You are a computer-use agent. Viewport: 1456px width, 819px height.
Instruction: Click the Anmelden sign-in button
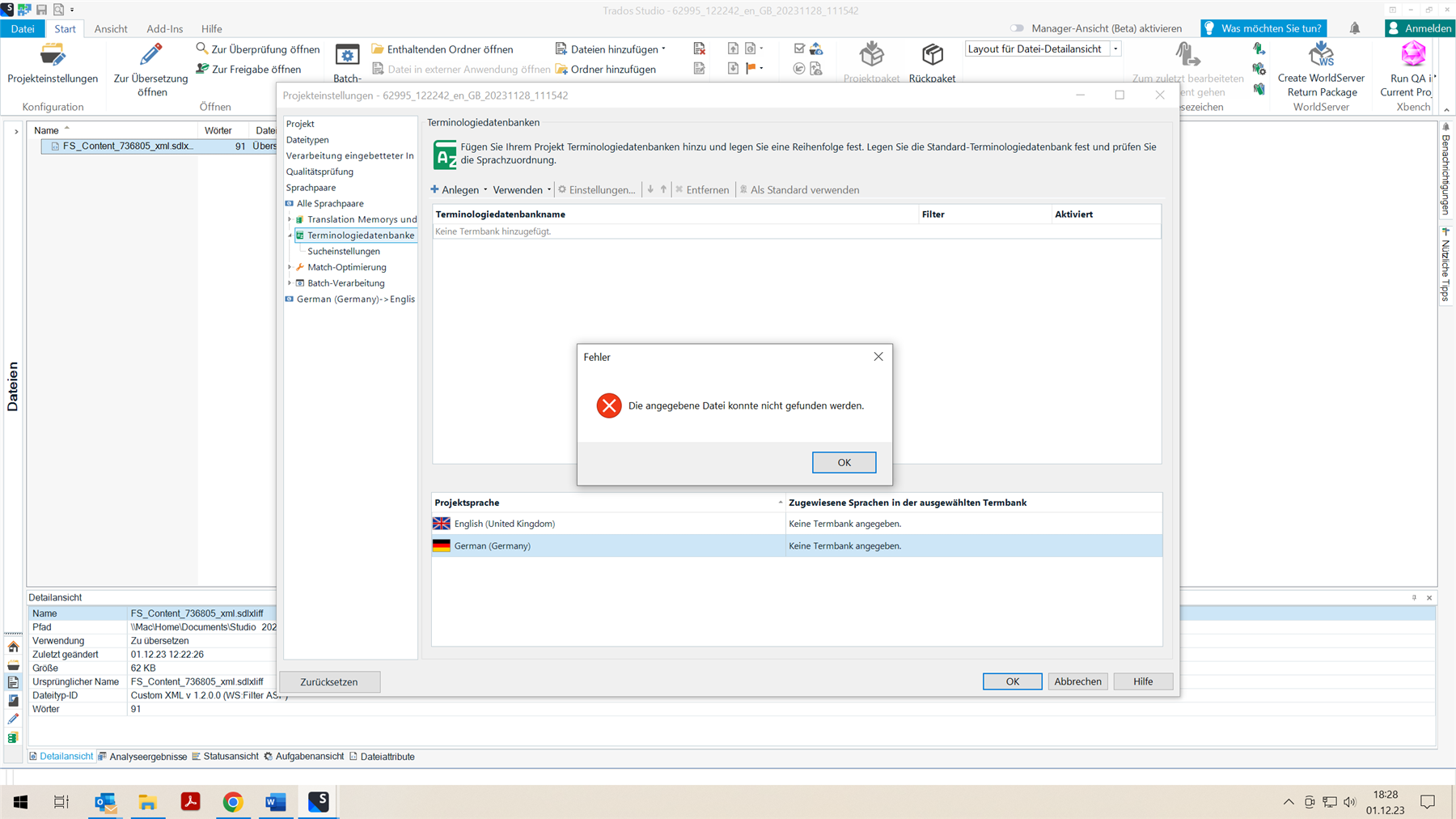[x=1420, y=28]
